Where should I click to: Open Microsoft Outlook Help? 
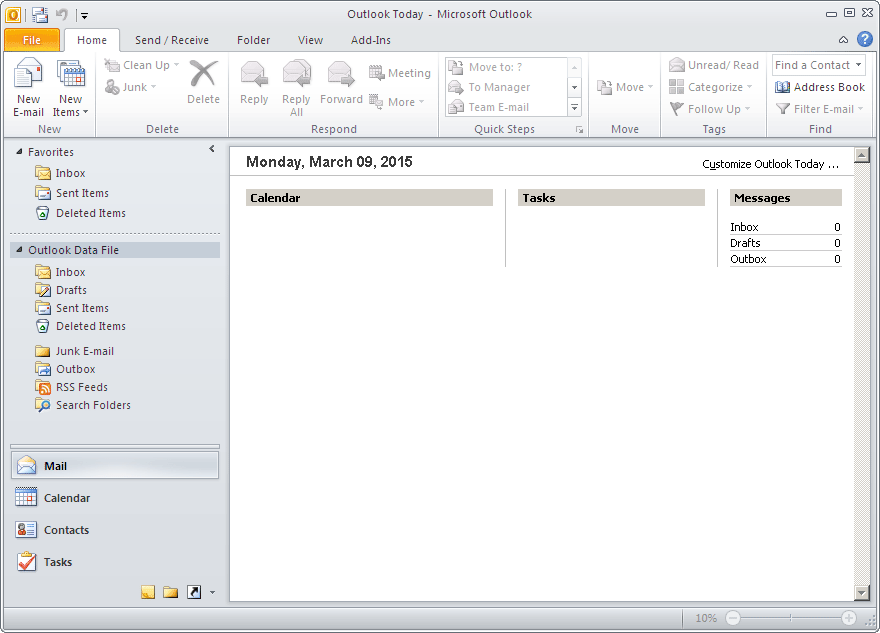pyautogui.click(x=865, y=39)
